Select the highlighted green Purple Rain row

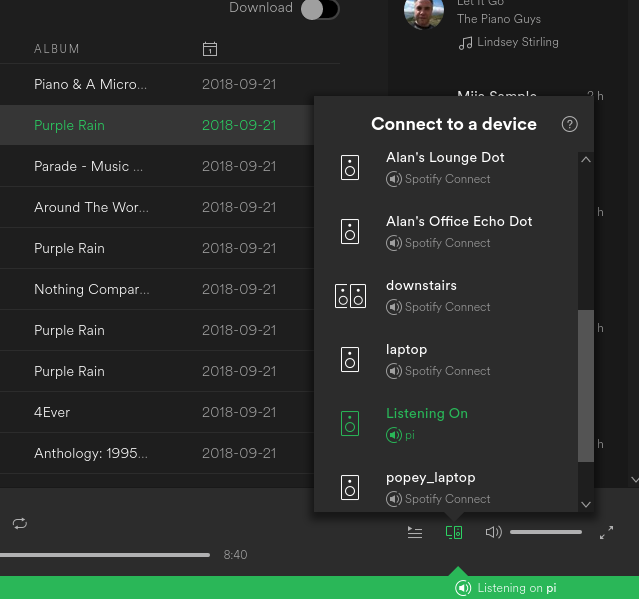pos(157,125)
